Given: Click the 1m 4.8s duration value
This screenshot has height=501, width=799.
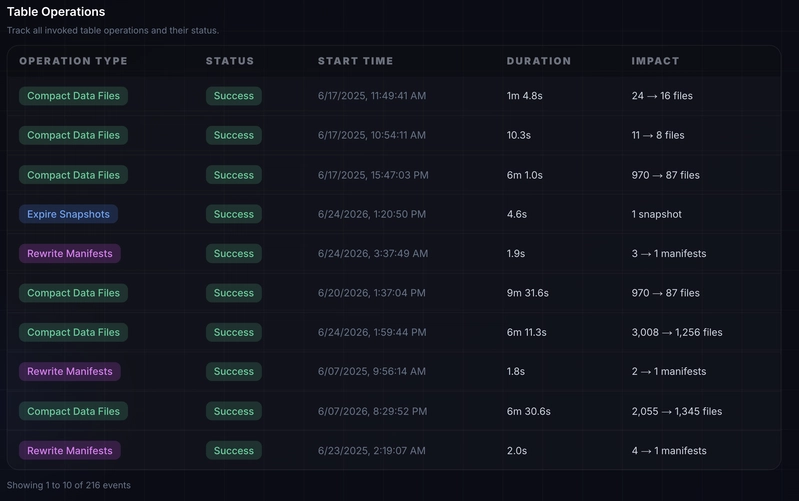Looking at the screenshot, I should 524,96.
